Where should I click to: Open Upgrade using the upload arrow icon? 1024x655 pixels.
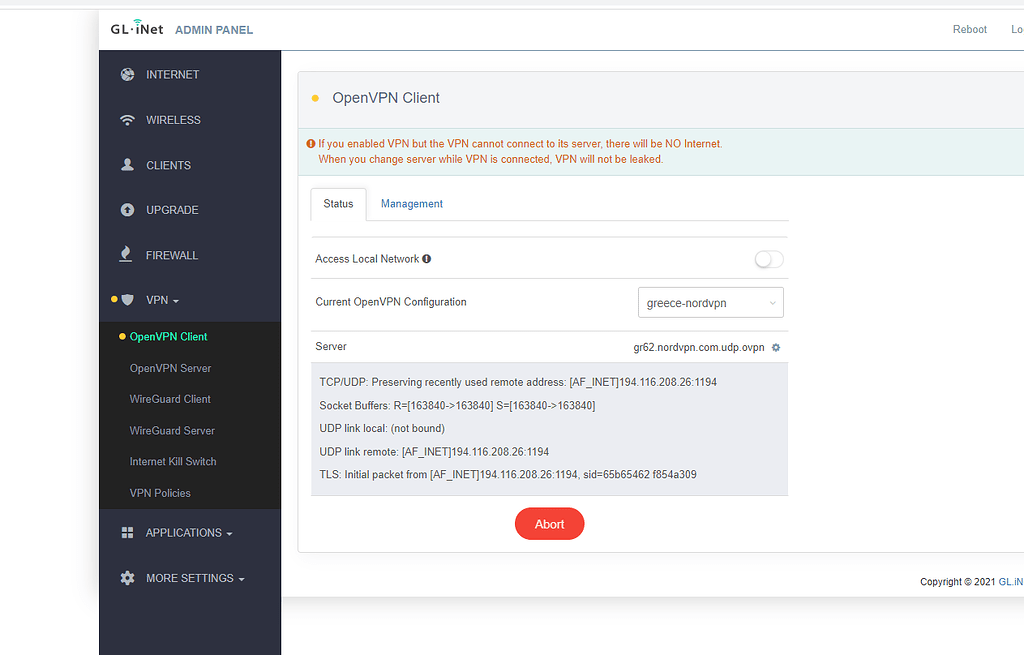(127, 209)
